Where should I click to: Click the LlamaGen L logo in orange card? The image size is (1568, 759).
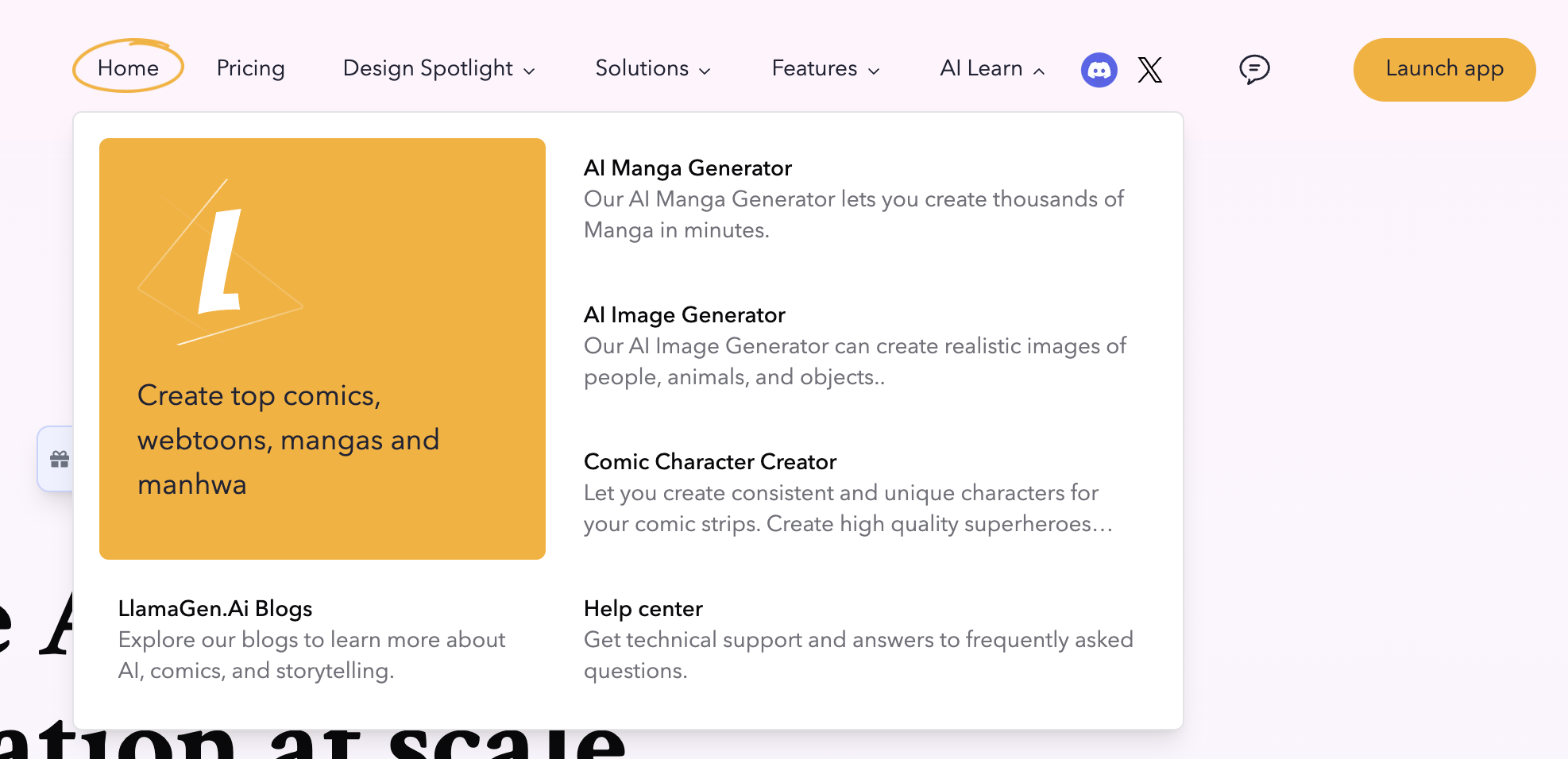coord(221,262)
